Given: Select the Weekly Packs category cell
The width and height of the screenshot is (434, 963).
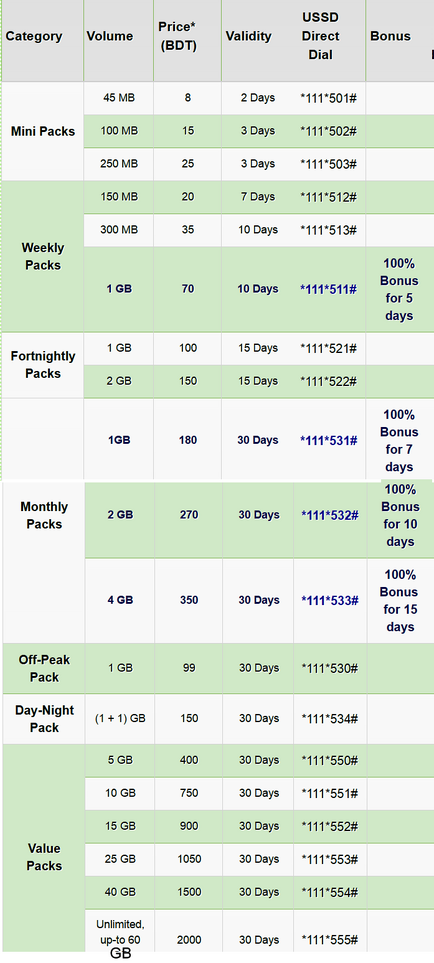Looking at the screenshot, I should 43,257.
